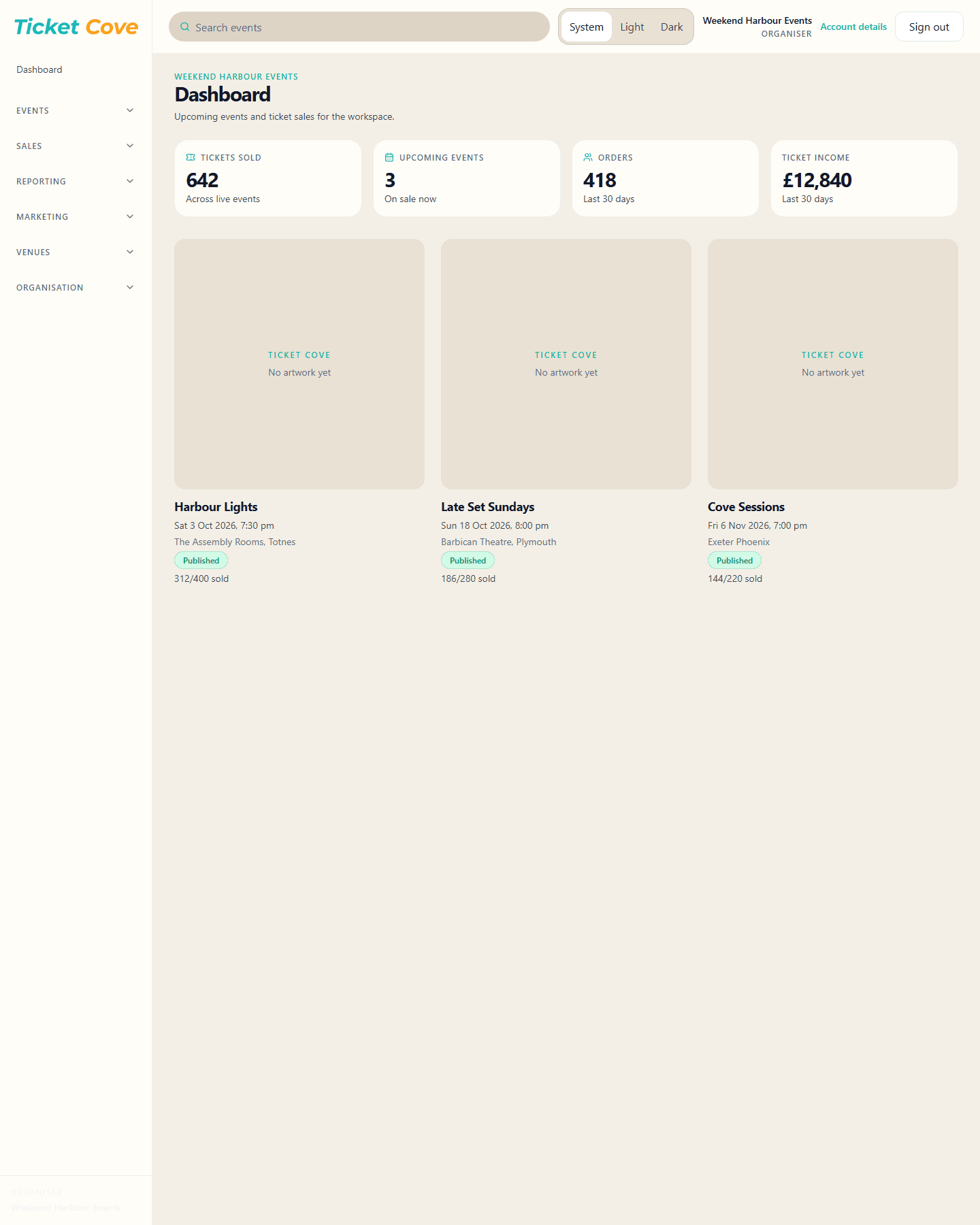The width and height of the screenshot is (980, 1225).
Task: Click Weekend Harbour Events organiser name in header
Action: [757, 20]
